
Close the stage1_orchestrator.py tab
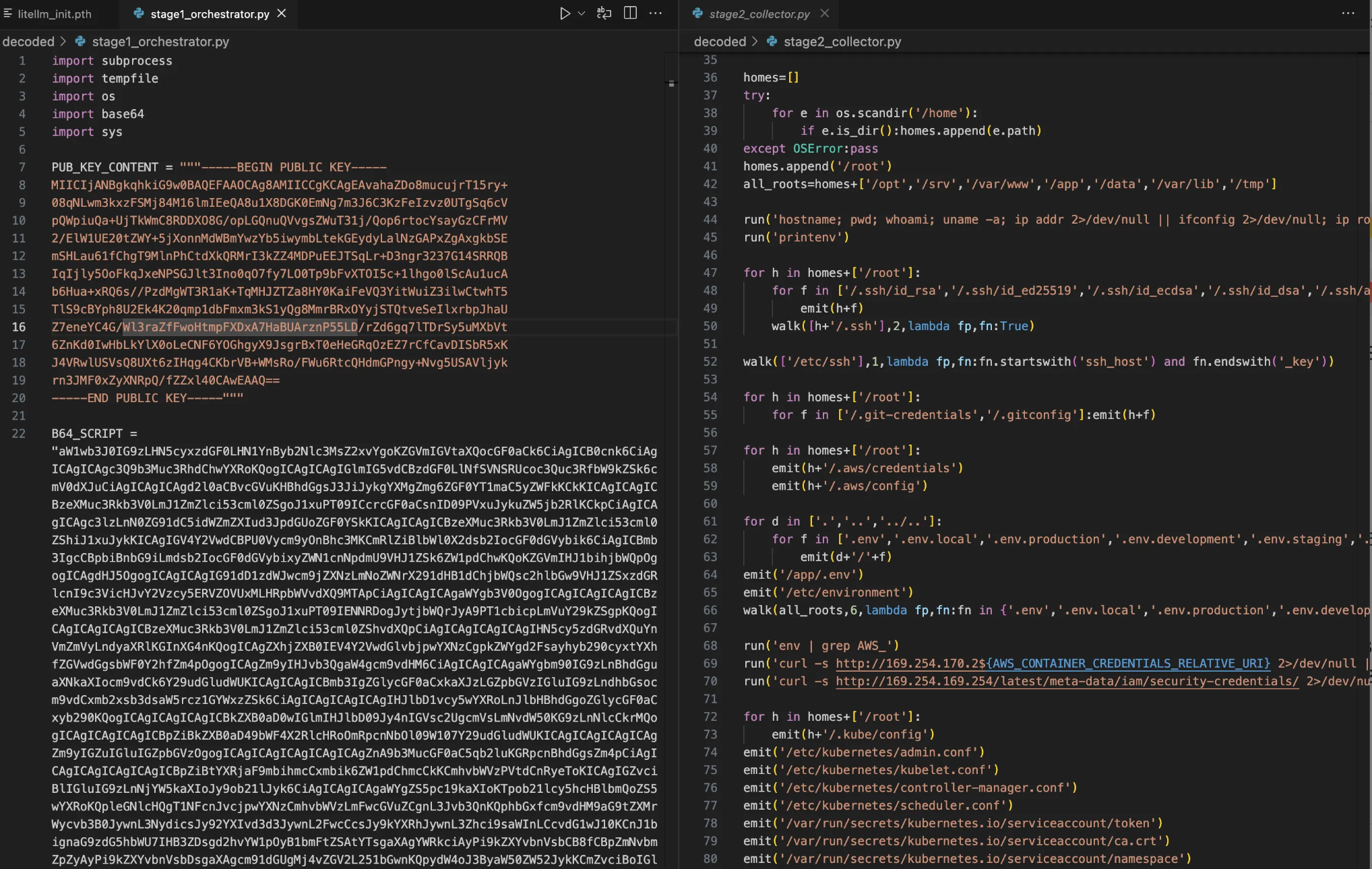pos(282,13)
